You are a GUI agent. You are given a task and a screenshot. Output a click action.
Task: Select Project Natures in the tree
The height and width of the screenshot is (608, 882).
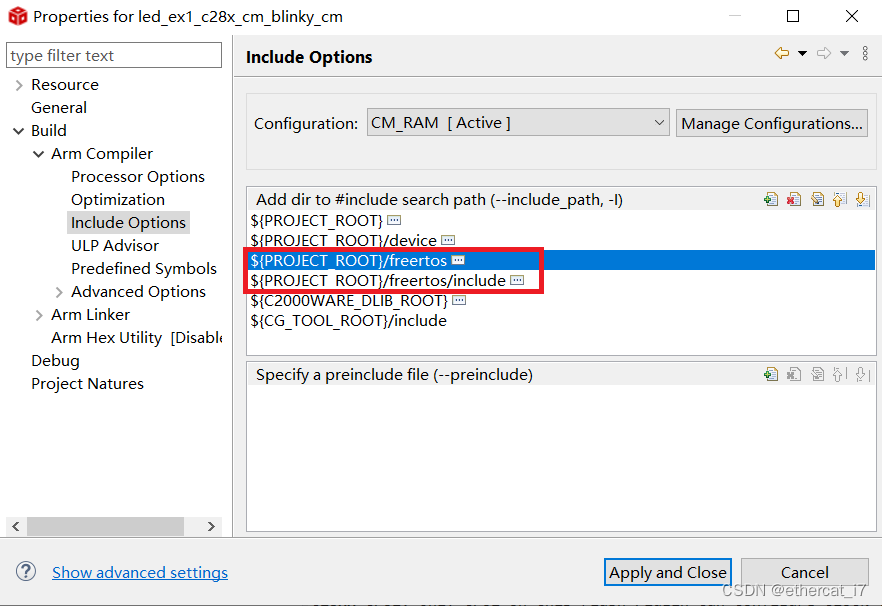tap(87, 384)
